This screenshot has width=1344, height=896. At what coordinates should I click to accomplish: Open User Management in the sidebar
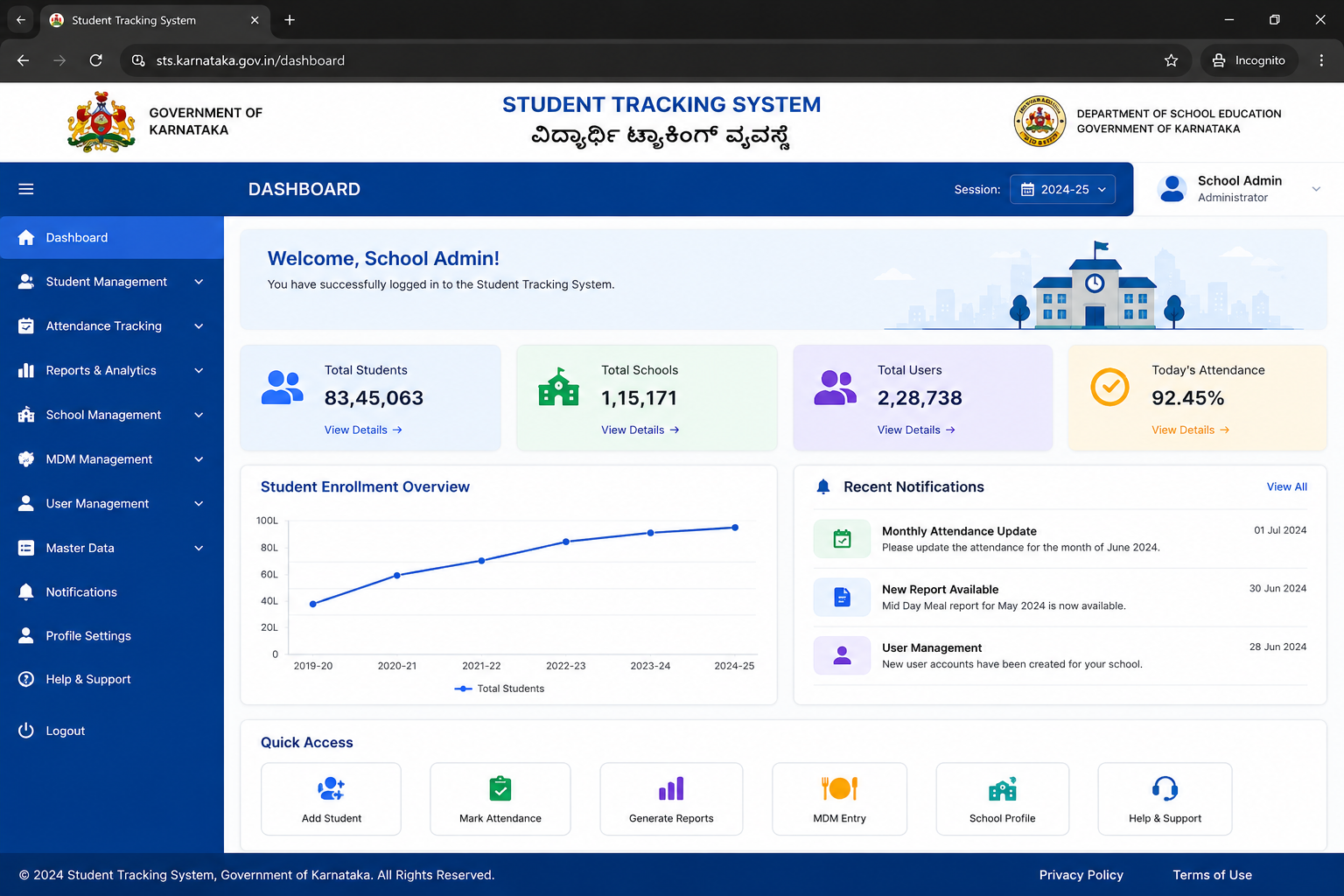[x=112, y=503]
